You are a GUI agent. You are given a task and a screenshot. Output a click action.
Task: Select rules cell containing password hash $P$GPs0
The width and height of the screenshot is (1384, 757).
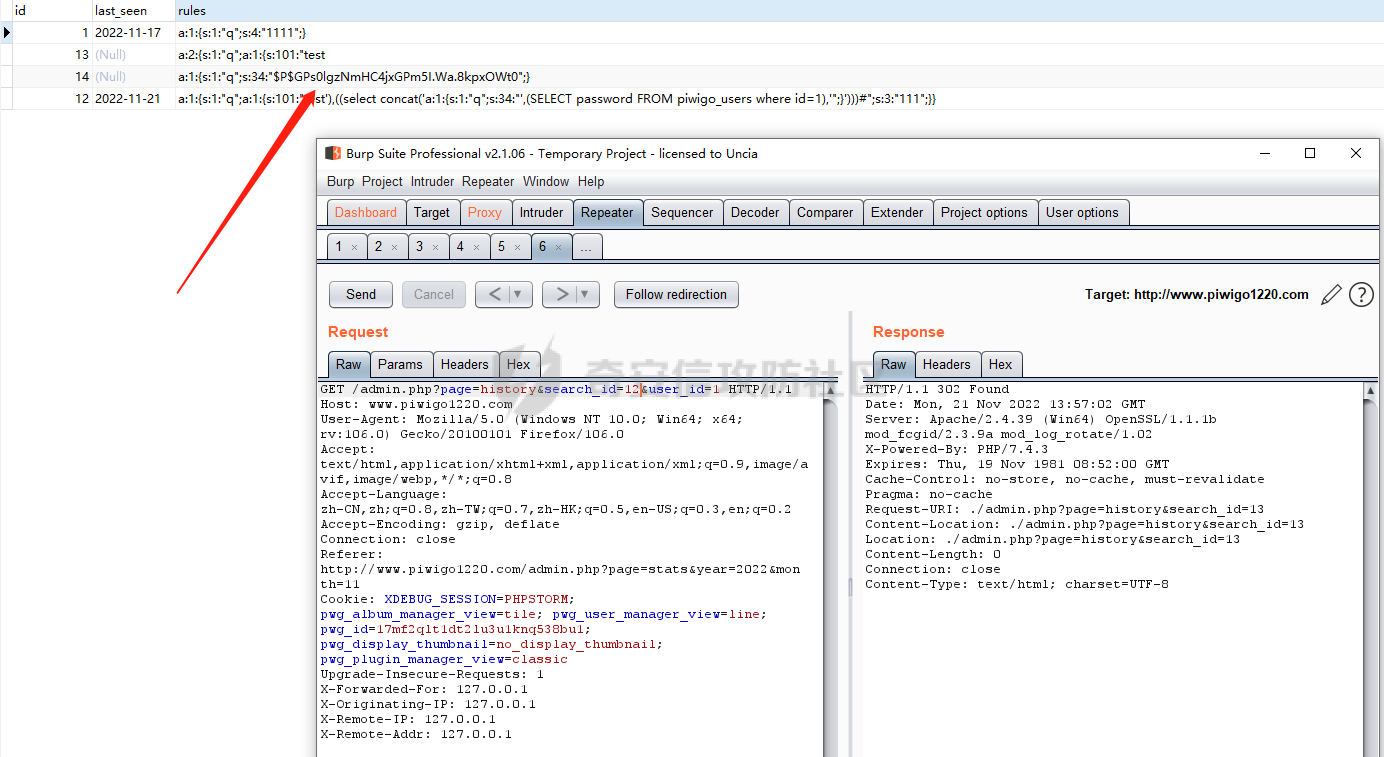pyautogui.click(x=779, y=77)
